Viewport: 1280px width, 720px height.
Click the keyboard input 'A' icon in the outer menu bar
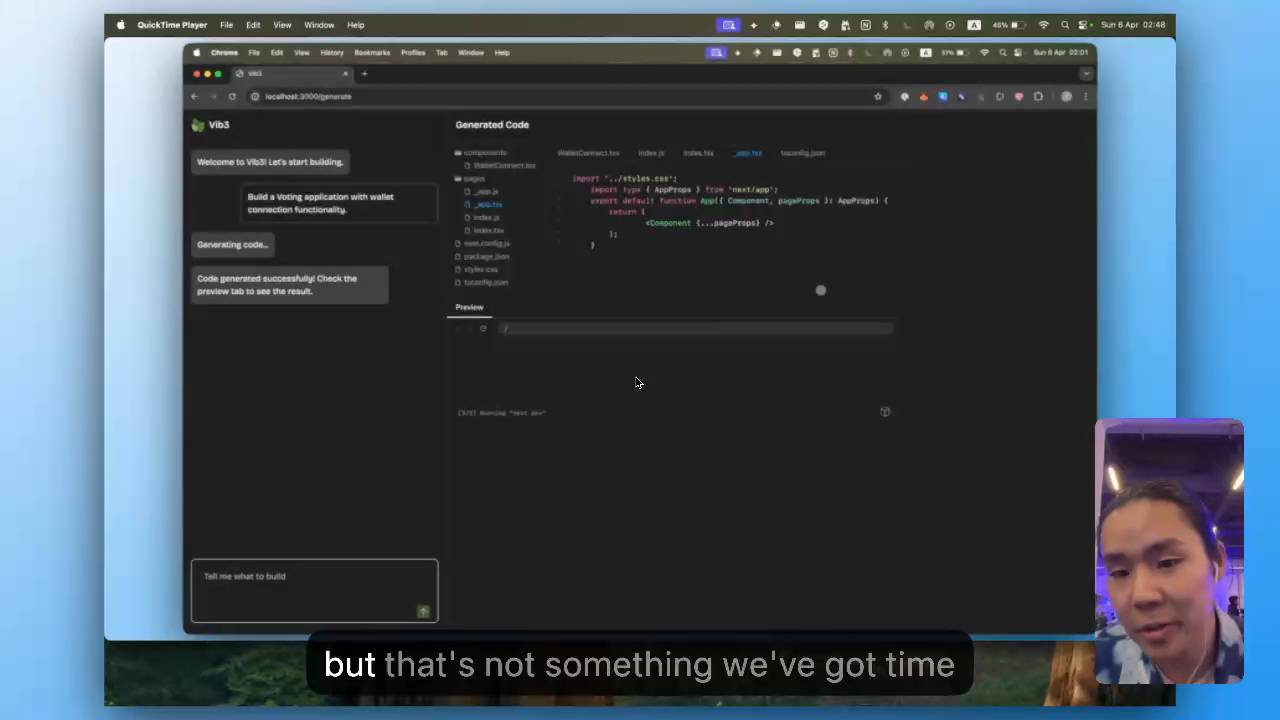click(x=973, y=25)
